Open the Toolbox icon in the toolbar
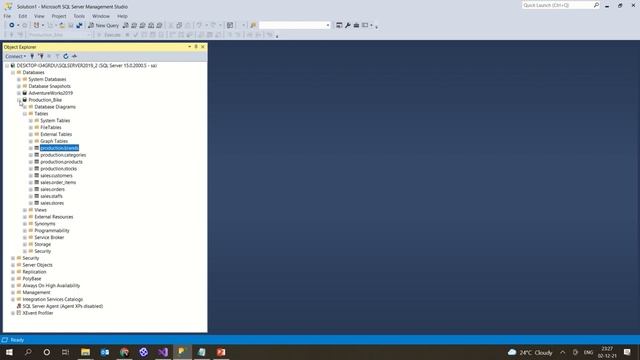The height and width of the screenshot is (360, 640). pos(356,25)
